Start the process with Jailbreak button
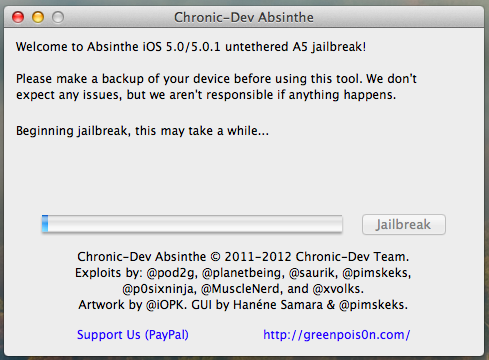Viewport: 489px width, 360px height. pos(404,224)
